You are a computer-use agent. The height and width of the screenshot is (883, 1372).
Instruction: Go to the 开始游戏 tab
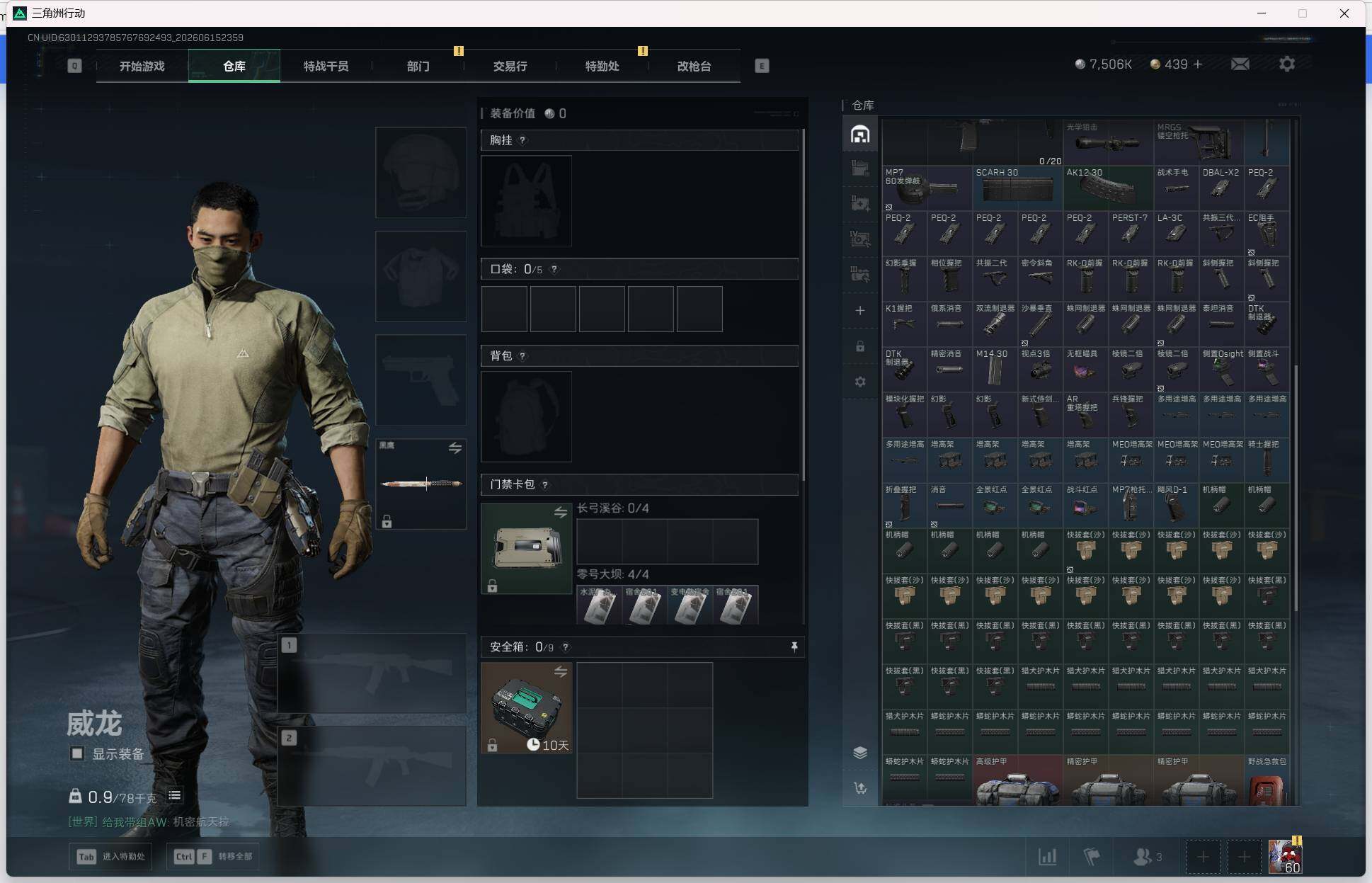point(142,66)
